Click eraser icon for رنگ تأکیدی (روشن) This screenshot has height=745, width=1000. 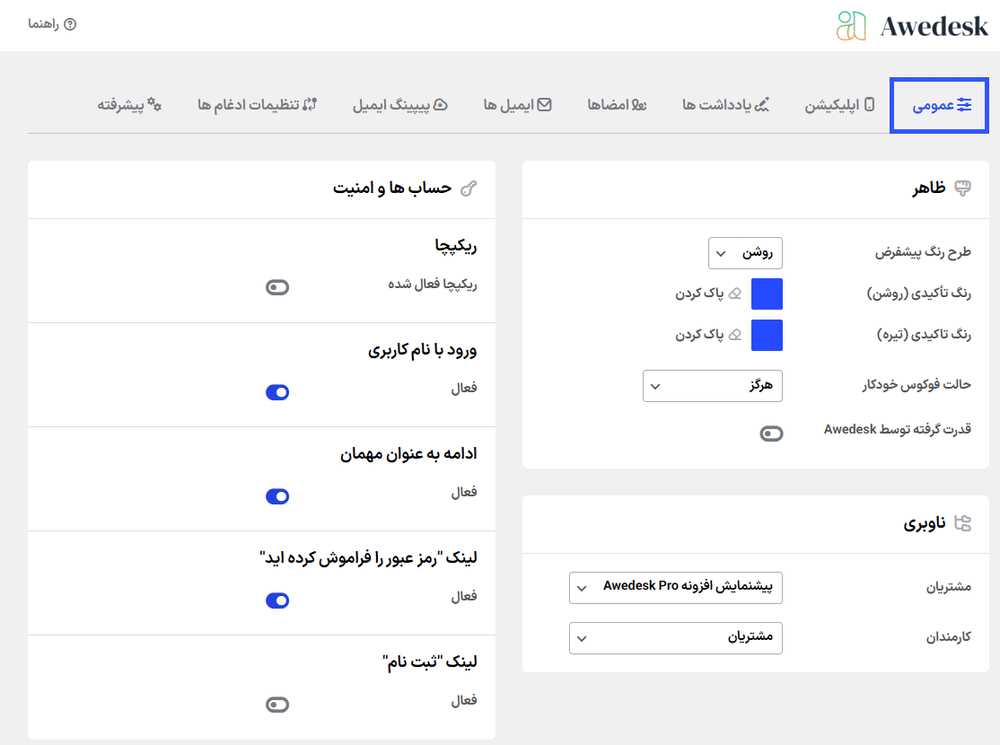click(x=735, y=295)
